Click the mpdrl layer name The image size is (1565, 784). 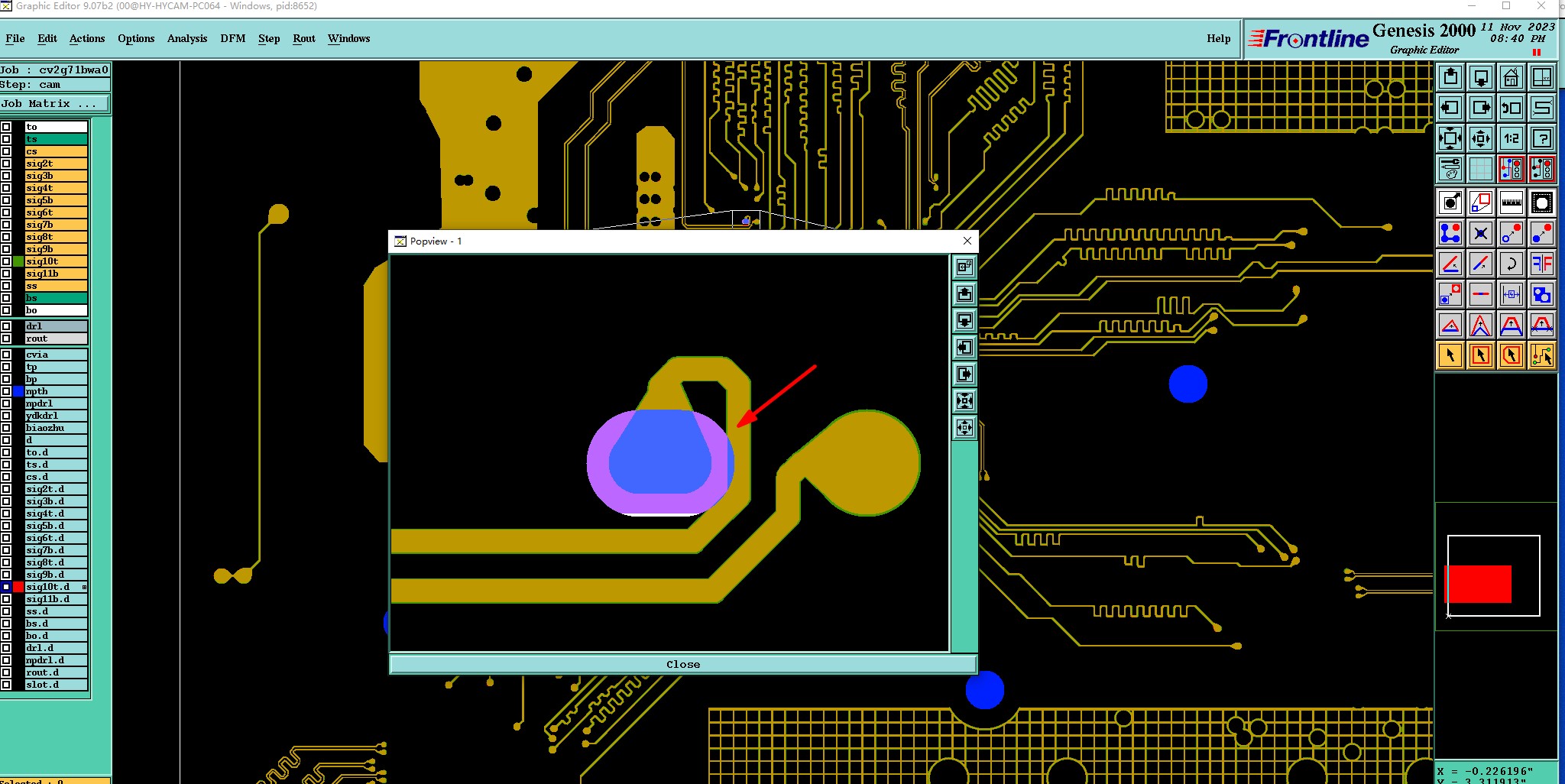point(57,403)
